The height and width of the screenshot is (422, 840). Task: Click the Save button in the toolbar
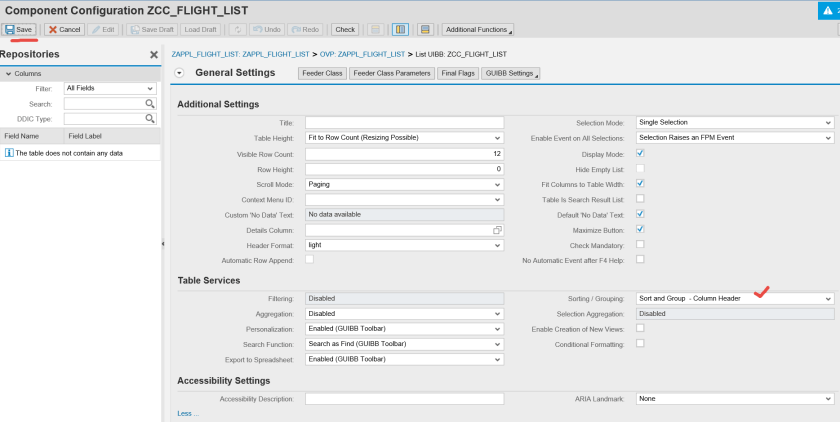(20, 30)
